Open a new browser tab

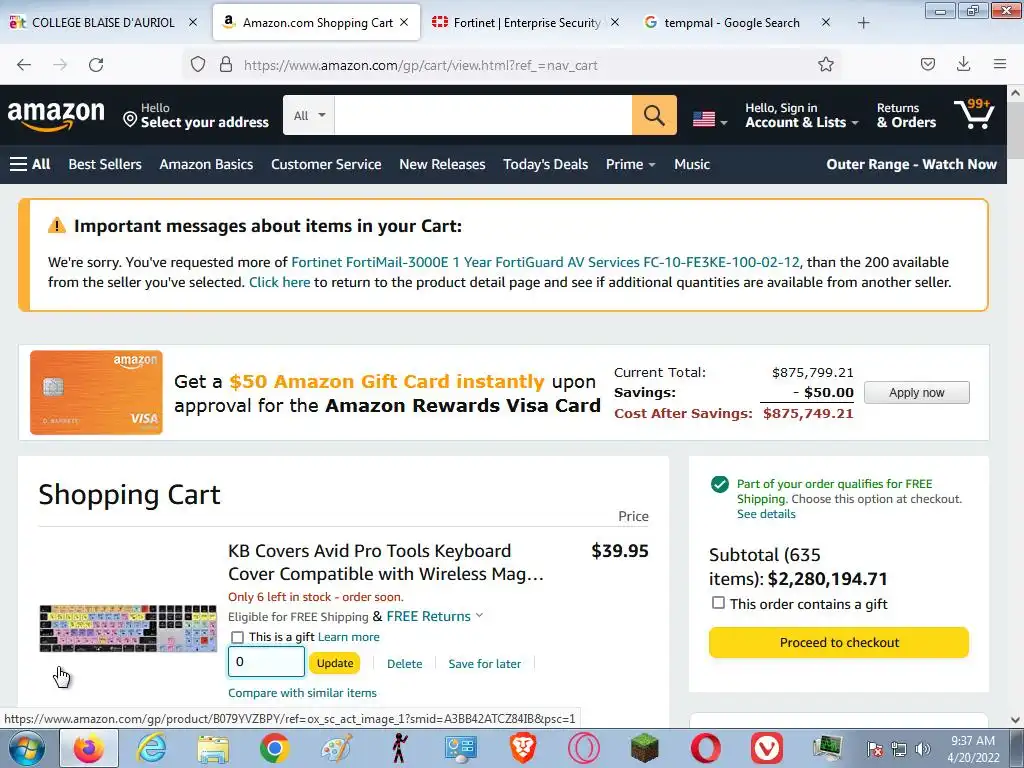tap(863, 23)
